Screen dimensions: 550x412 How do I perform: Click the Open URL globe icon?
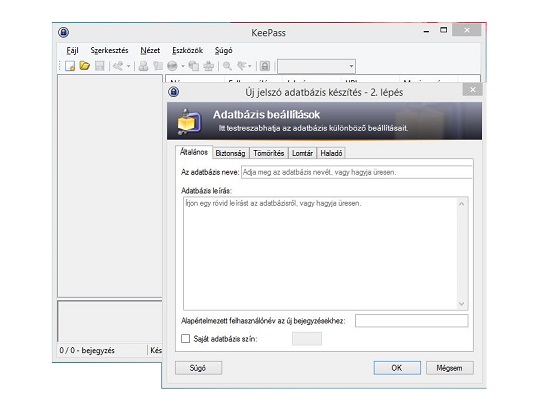172,66
